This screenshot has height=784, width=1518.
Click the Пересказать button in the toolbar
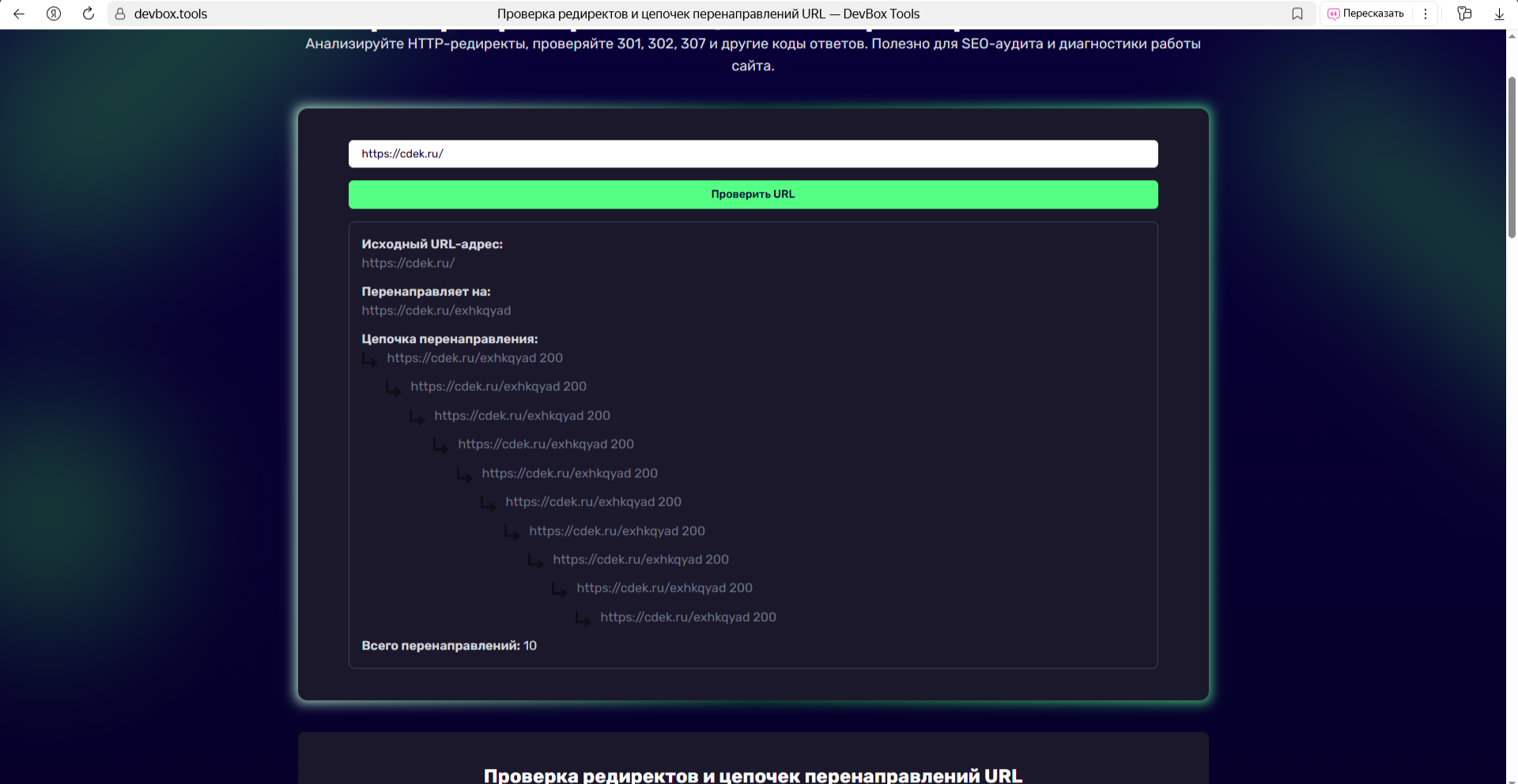tap(1365, 13)
